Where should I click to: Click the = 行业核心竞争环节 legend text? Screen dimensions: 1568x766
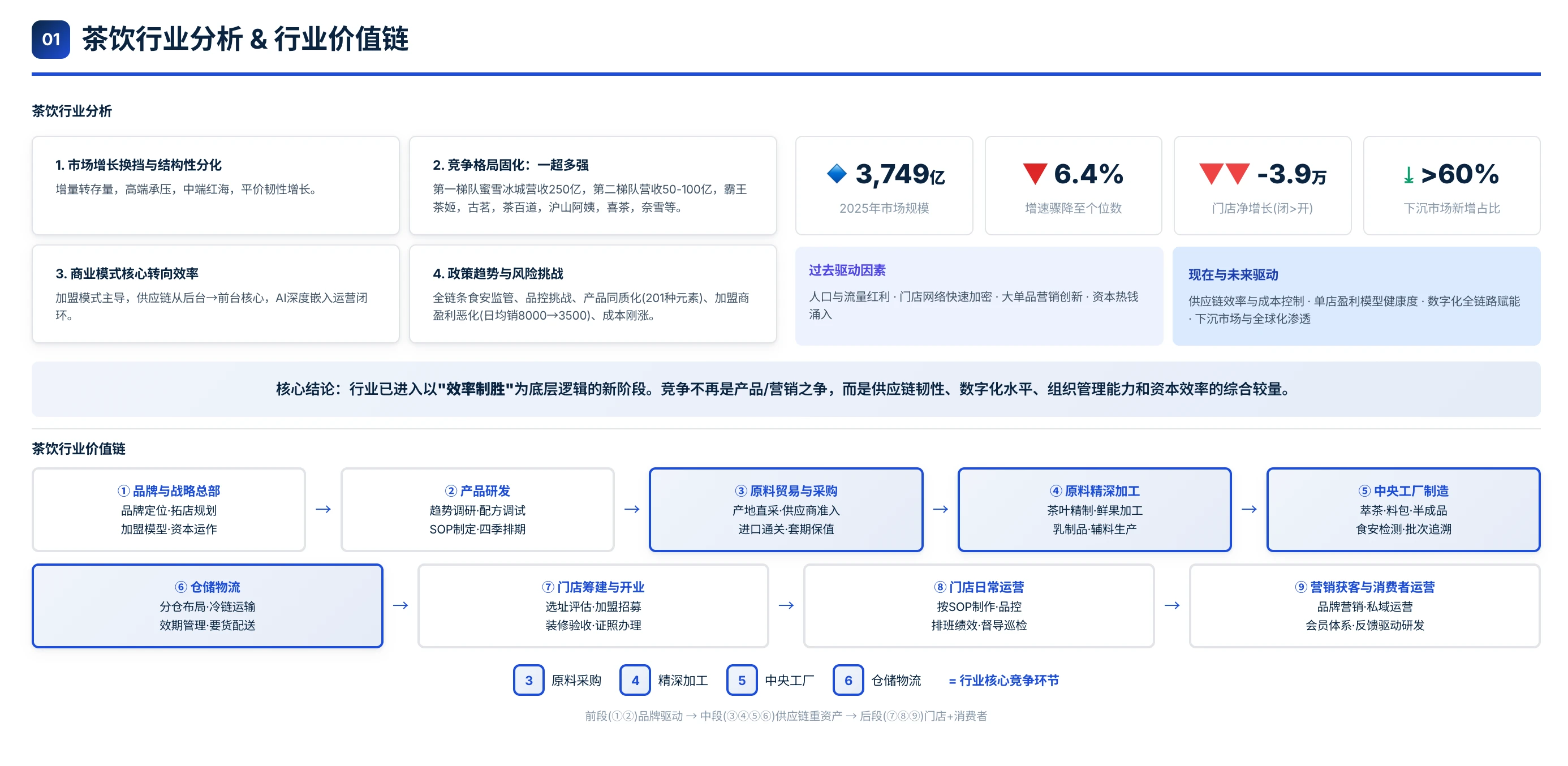[1003, 680]
